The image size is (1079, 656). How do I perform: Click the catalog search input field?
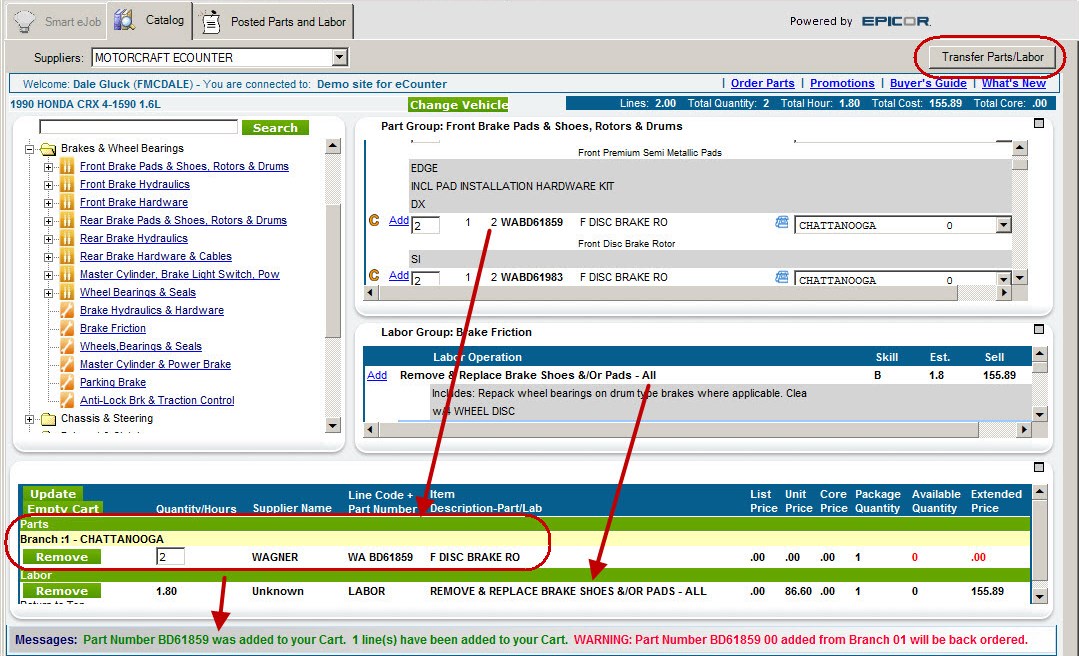[x=138, y=127]
